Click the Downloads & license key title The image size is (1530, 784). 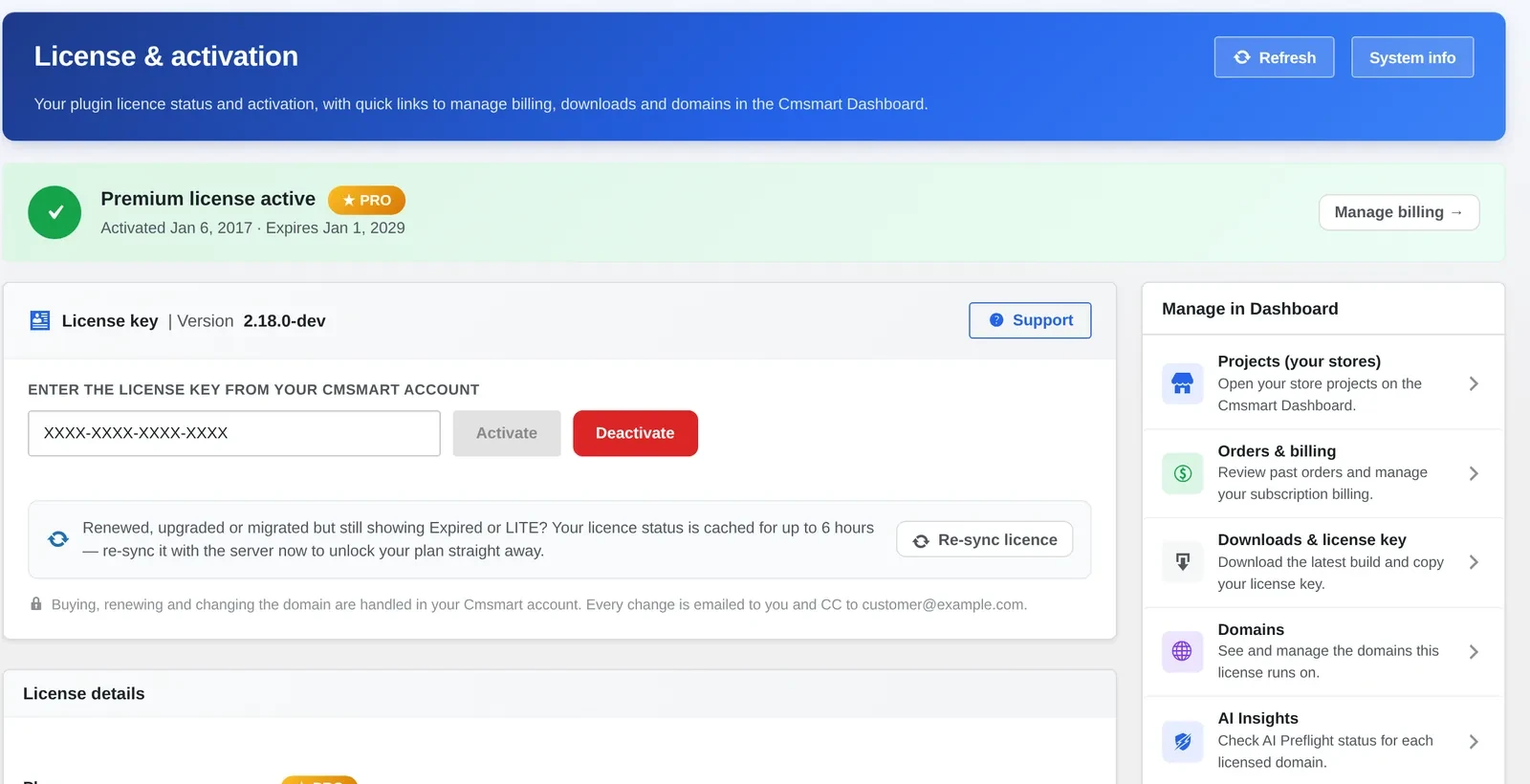[1312, 540]
